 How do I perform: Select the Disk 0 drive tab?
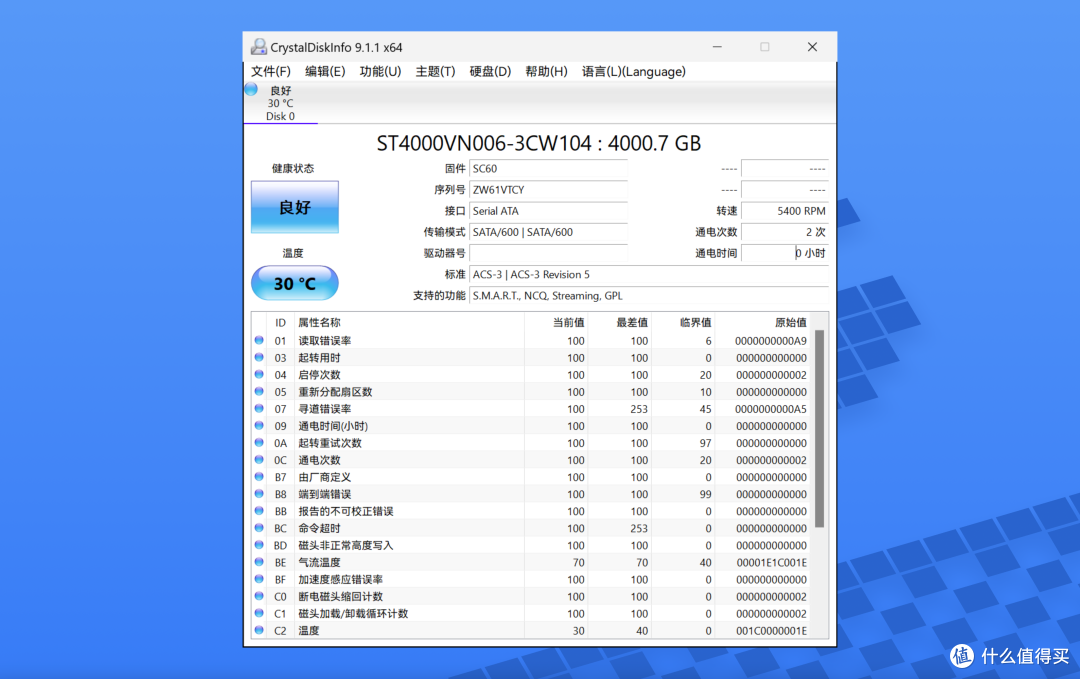click(280, 103)
